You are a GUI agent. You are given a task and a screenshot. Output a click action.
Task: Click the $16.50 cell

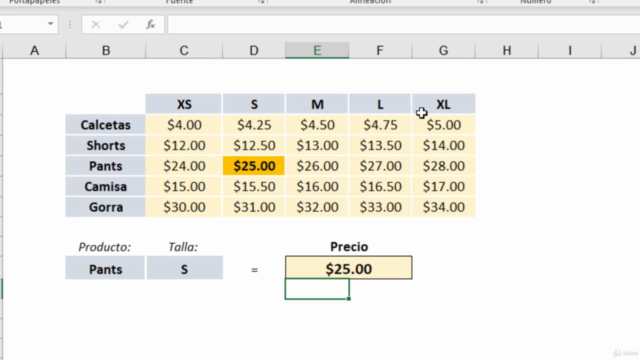pos(380,187)
